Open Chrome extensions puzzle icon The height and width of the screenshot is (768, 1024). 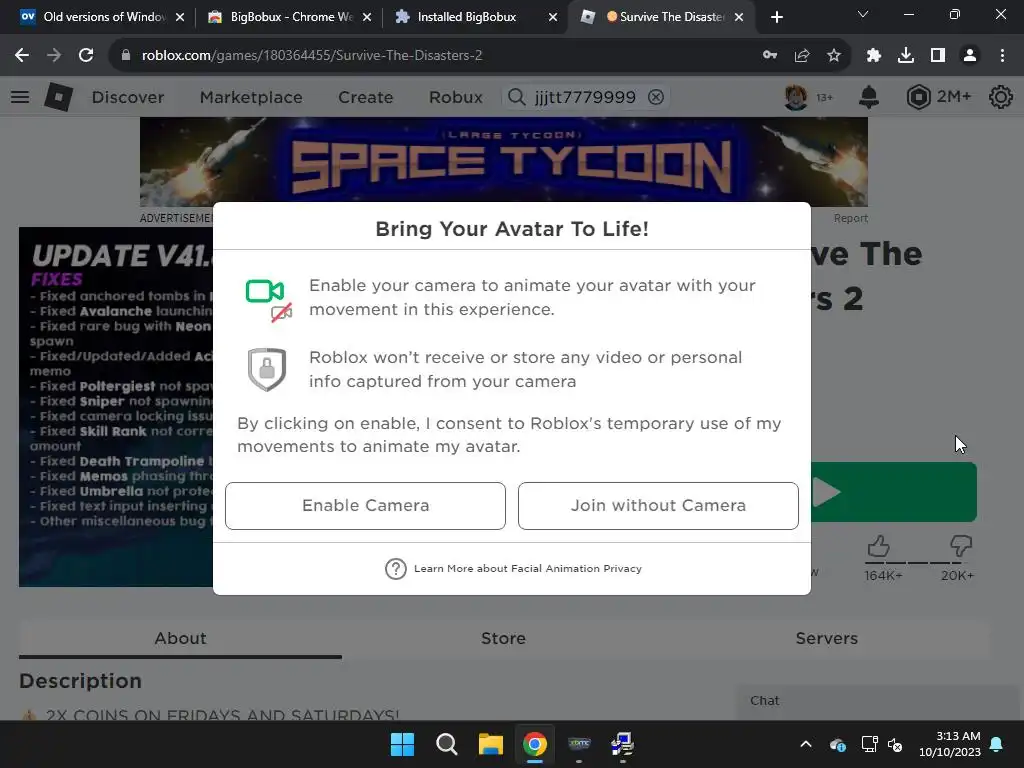874,56
